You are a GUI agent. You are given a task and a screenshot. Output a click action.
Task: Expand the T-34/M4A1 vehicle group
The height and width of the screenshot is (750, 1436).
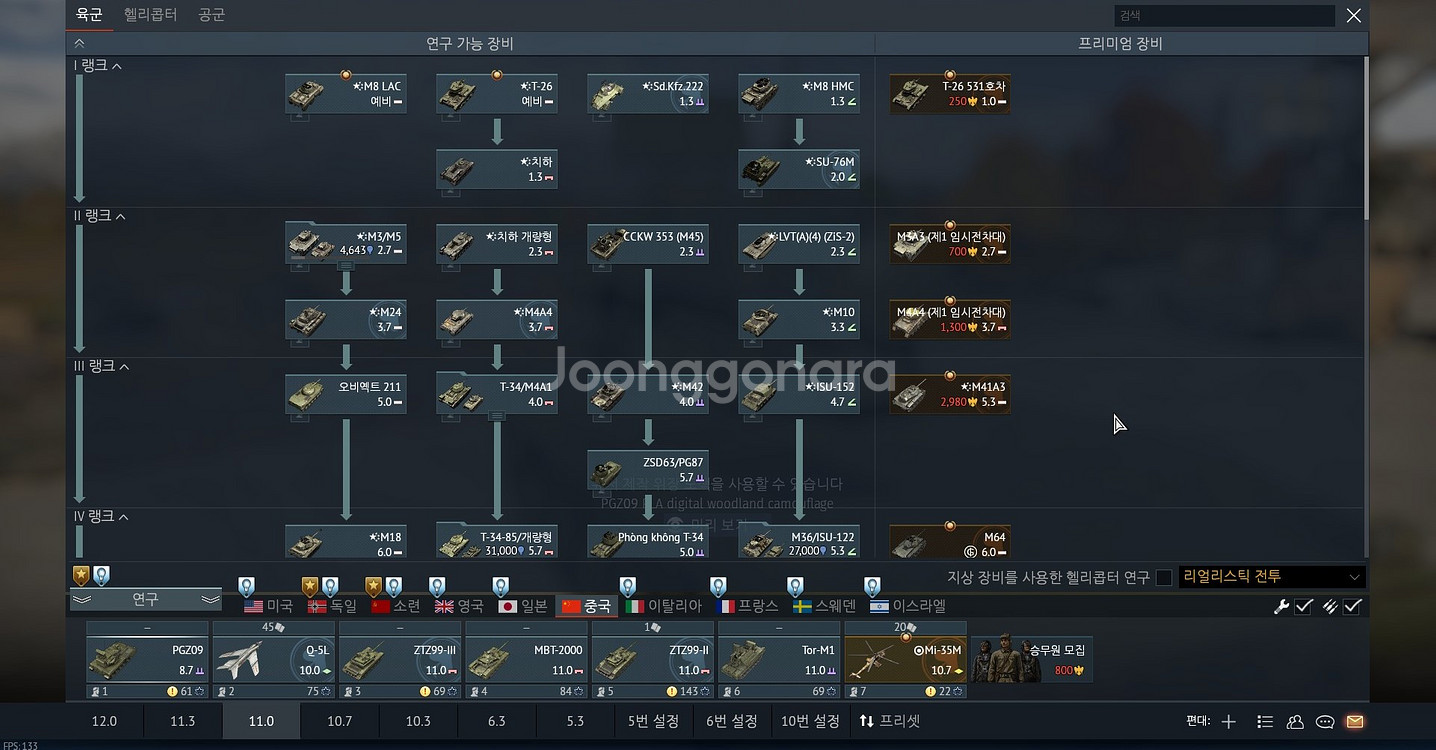point(497,416)
